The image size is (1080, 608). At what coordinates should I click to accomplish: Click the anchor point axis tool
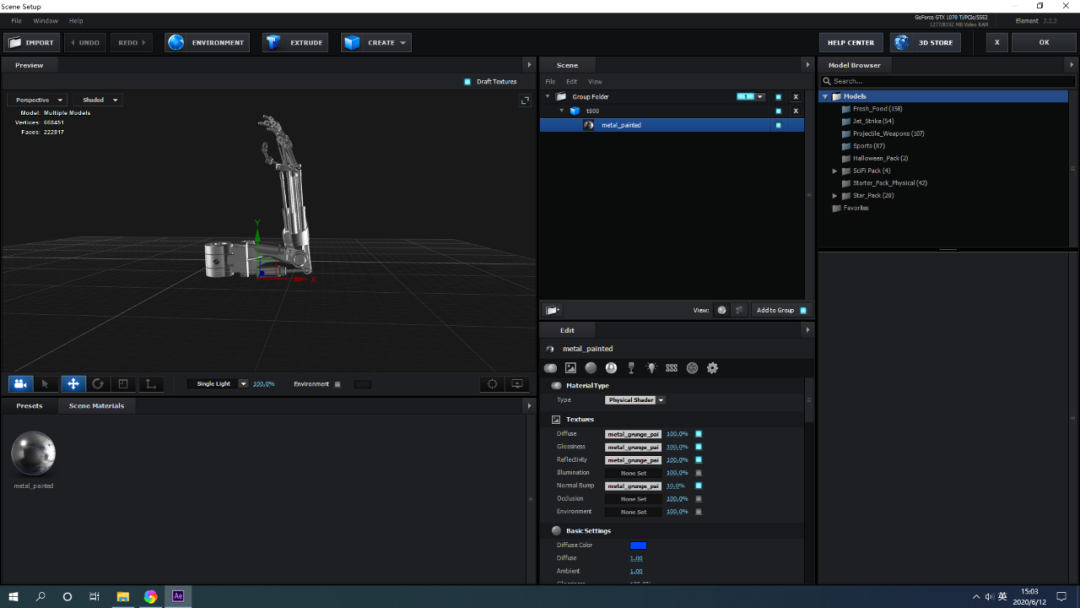151,384
